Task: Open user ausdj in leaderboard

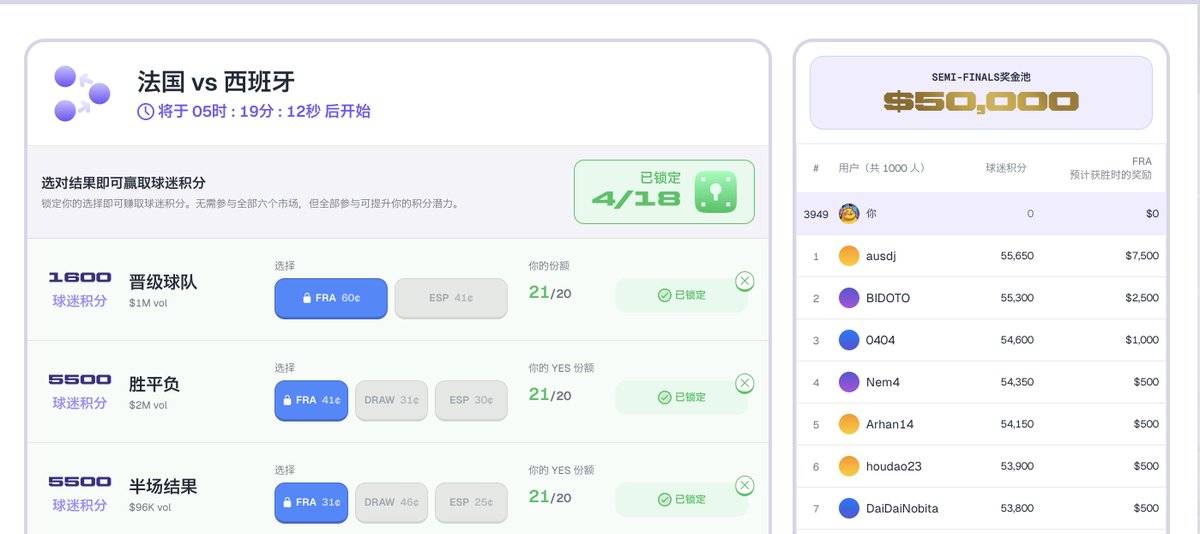Action: coord(881,256)
